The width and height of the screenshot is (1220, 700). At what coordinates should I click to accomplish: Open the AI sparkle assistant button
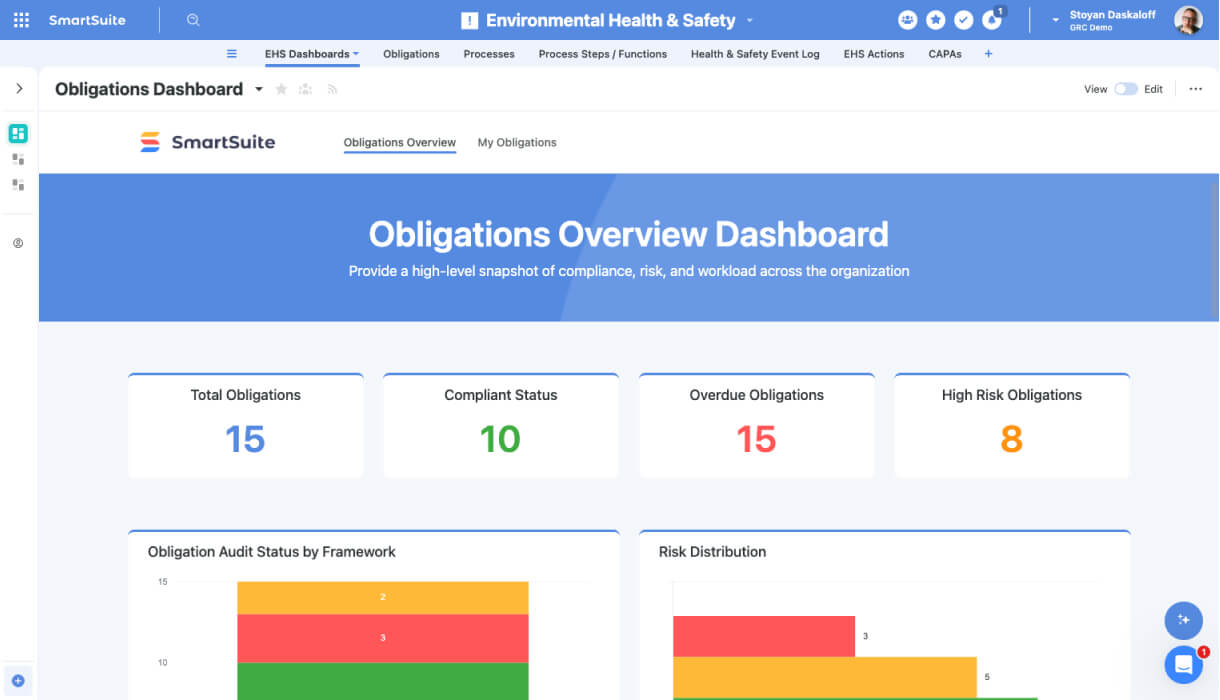pos(1184,620)
